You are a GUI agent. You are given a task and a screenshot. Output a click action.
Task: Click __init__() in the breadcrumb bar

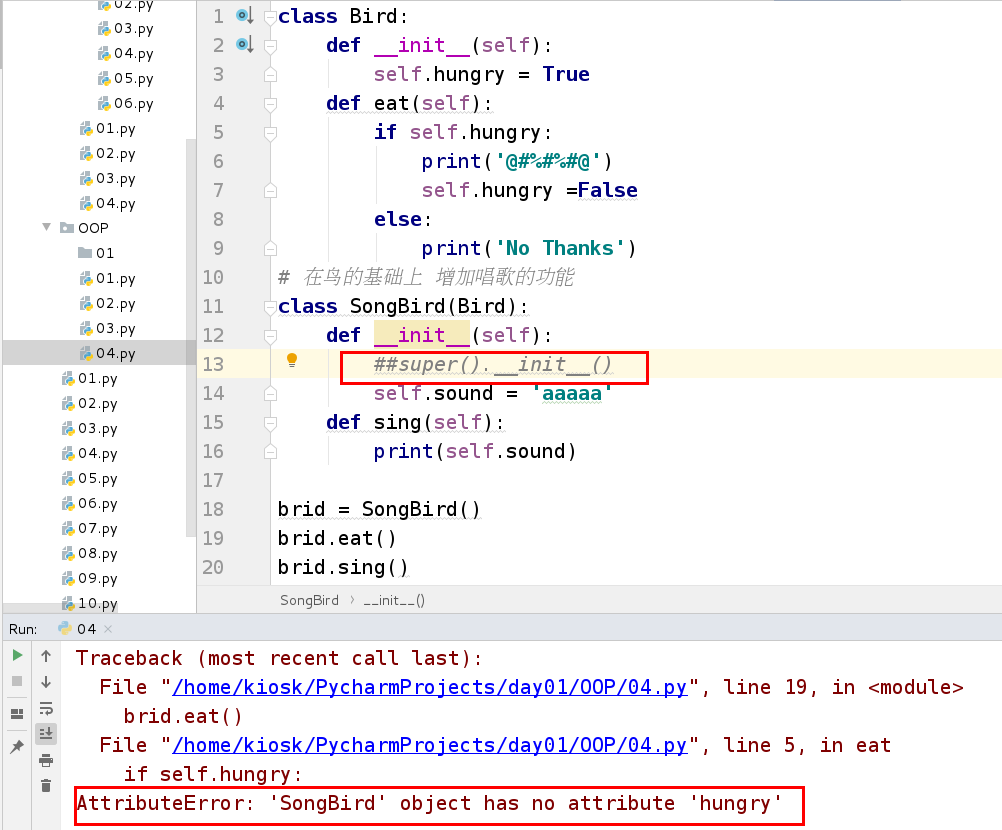[x=394, y=601]
